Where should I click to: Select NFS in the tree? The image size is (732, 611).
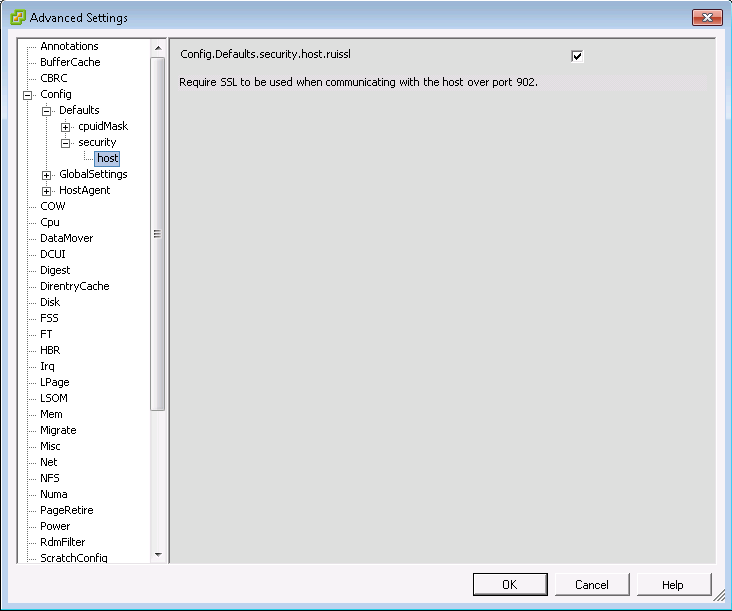pos(49,478)
